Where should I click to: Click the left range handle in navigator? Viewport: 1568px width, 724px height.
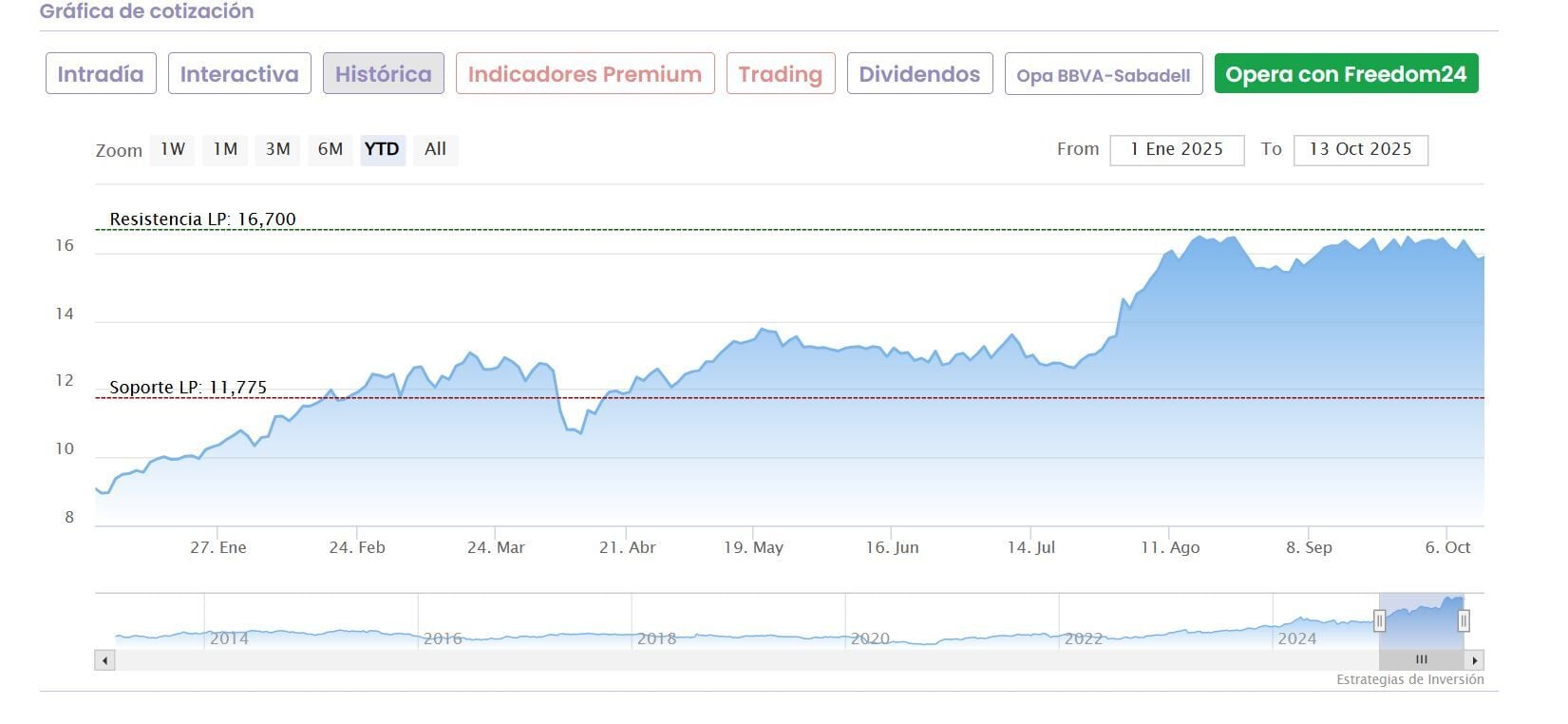pyautogui.click(x=1379, y=621)
